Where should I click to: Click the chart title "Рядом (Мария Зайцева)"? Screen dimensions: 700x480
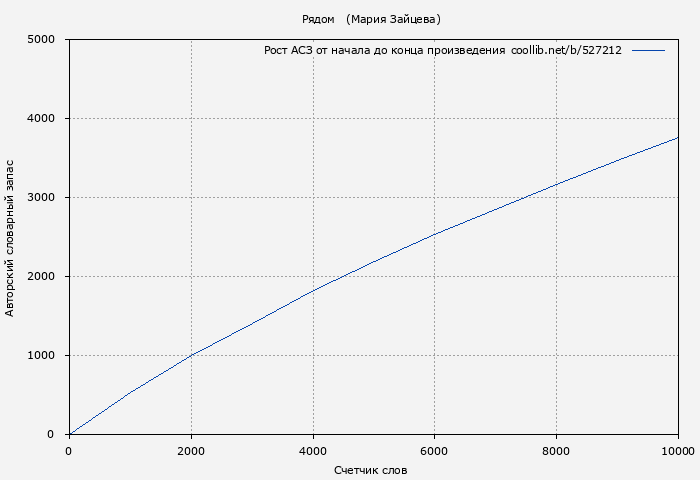[371, 19]
